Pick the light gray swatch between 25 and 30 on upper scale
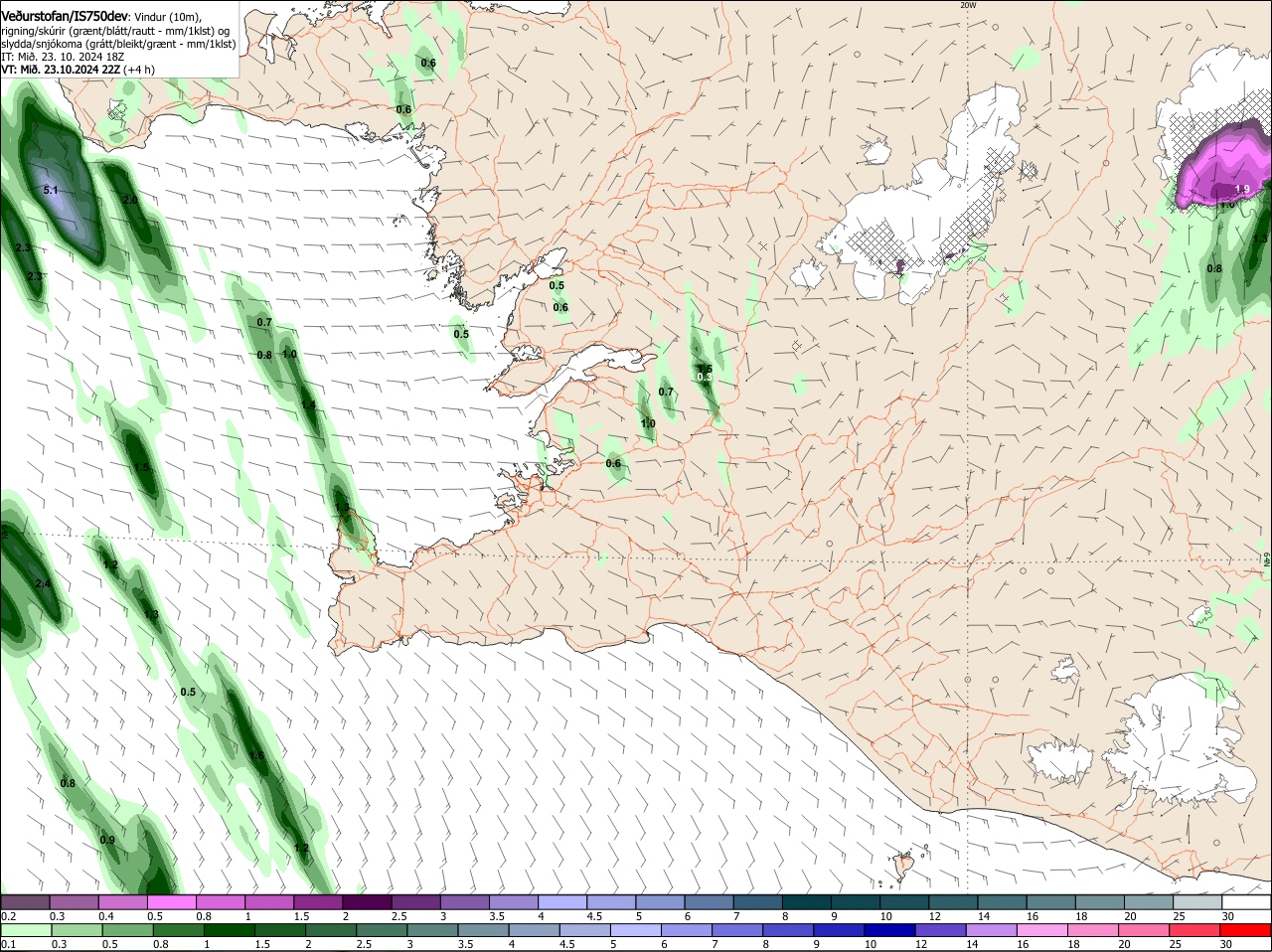This screenshot has height=952, width=1272. [x=1197, y=901]
